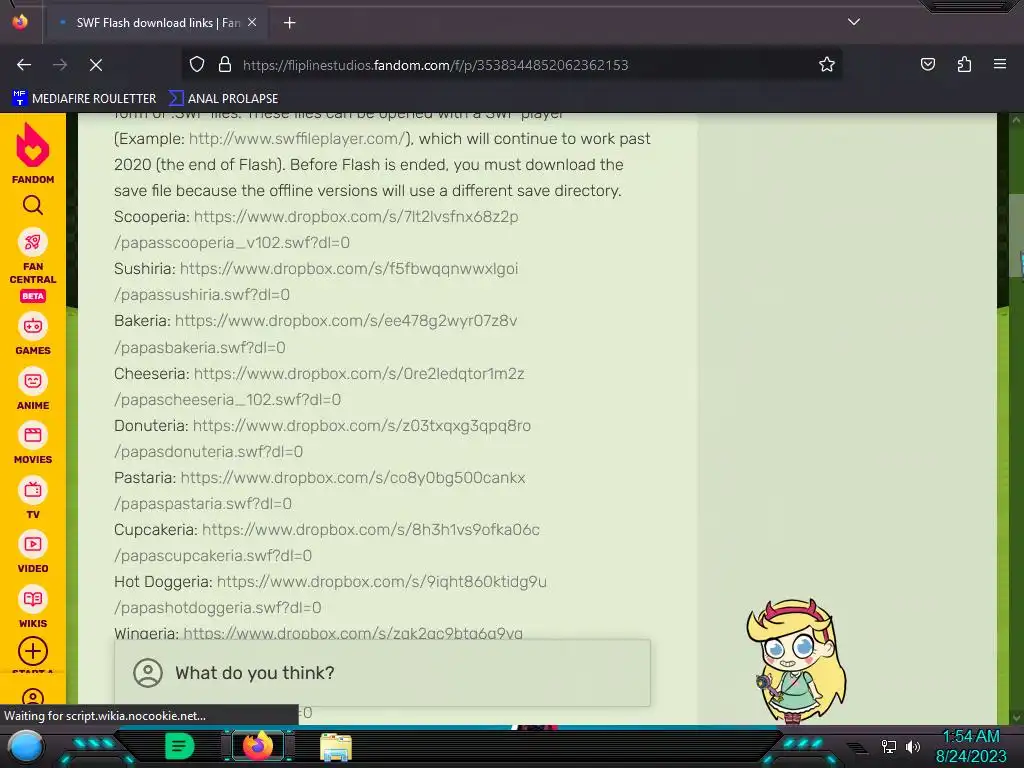Open the Scooperia Dropbox link
This screenshot has width=1024, height=768.
356,216
